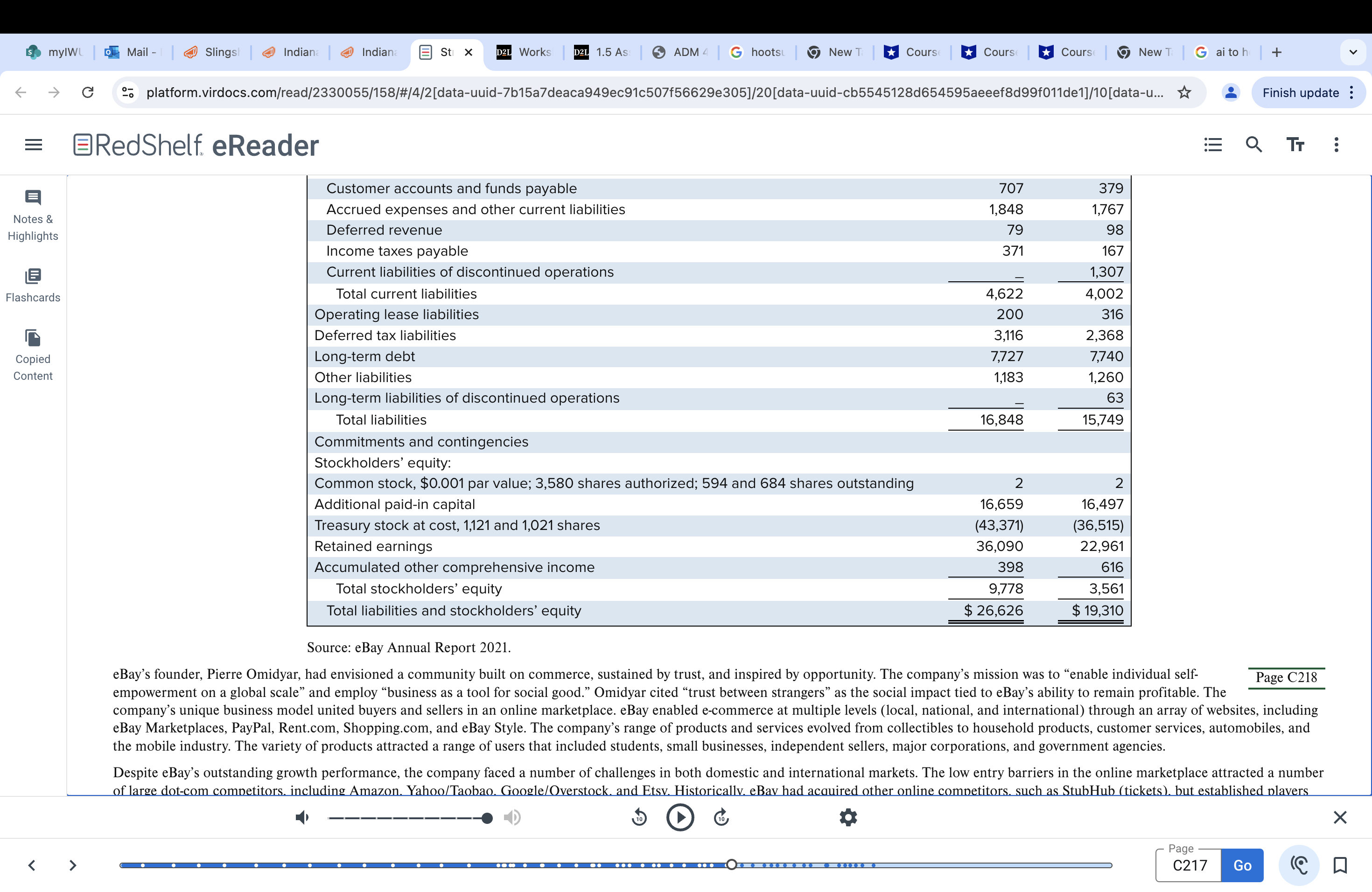The height and width of the screenshot is (892, 1372).
Task: Switch to the hootsuite tab
Action: pyautogui.click(x=757, y=52)
